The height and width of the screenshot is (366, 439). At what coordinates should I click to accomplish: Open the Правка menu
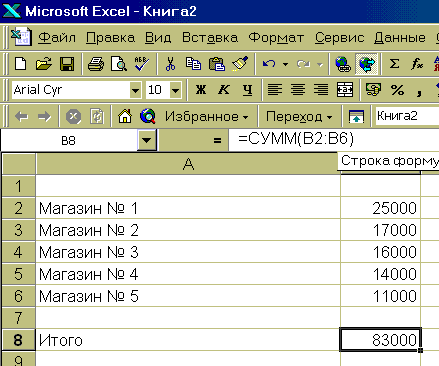coord(111,38)
